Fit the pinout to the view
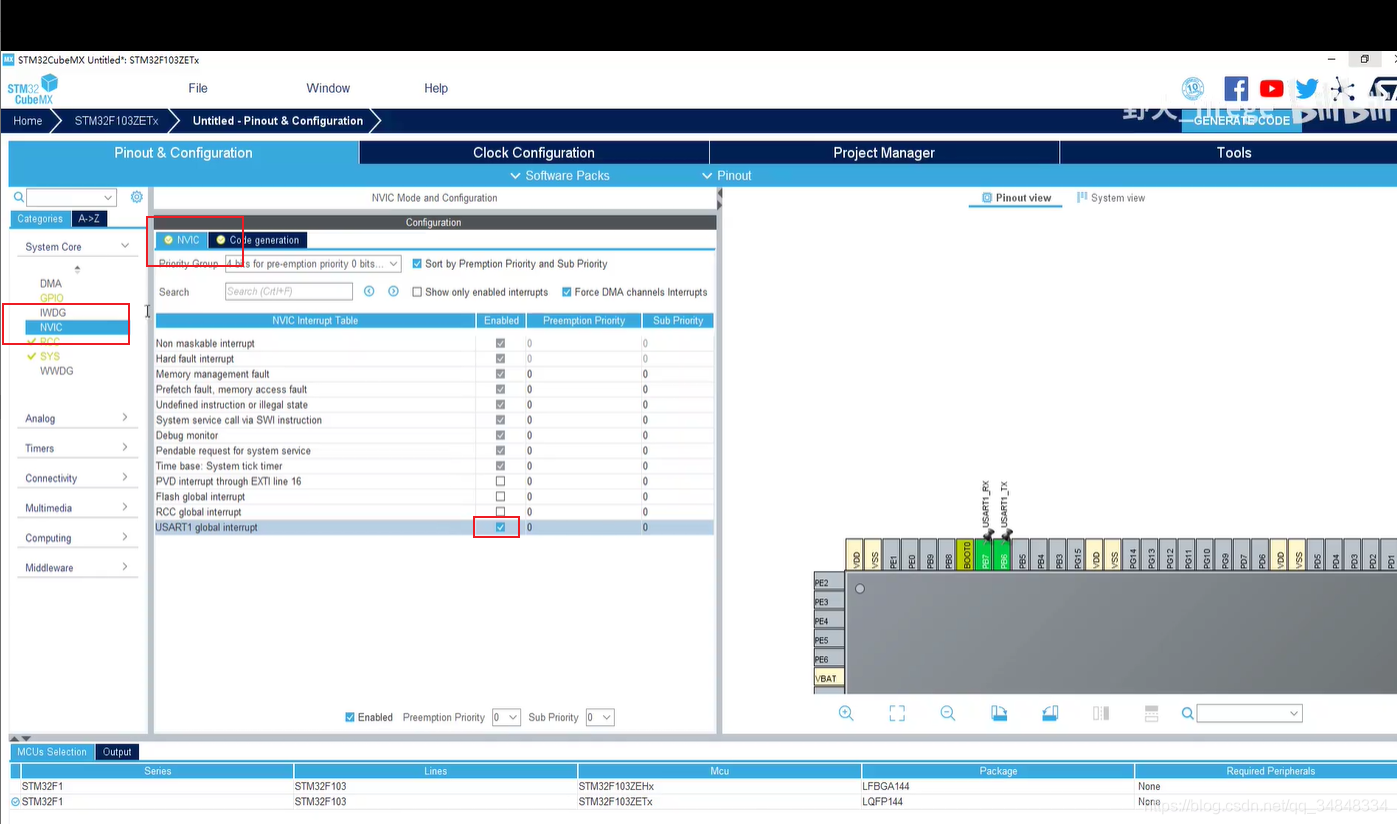The width and height of the screenshot is (1397, 824). tap(897, 713)
